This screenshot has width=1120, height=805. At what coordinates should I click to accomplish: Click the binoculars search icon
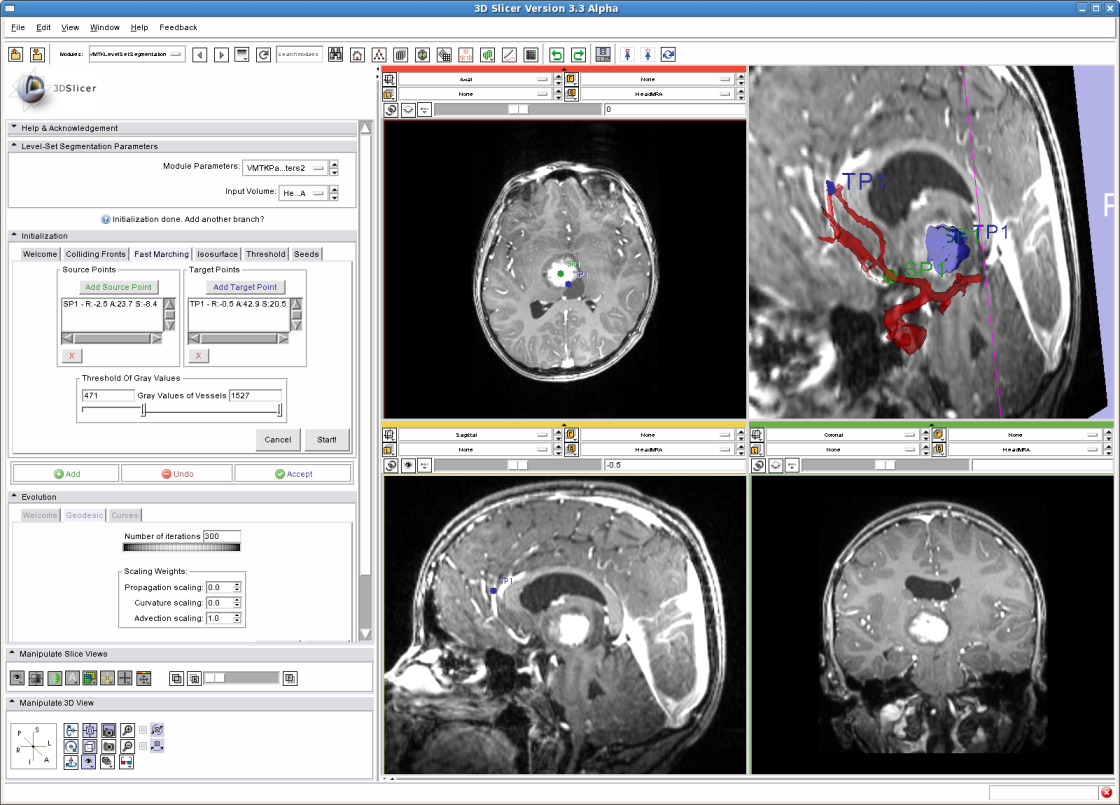336,55
